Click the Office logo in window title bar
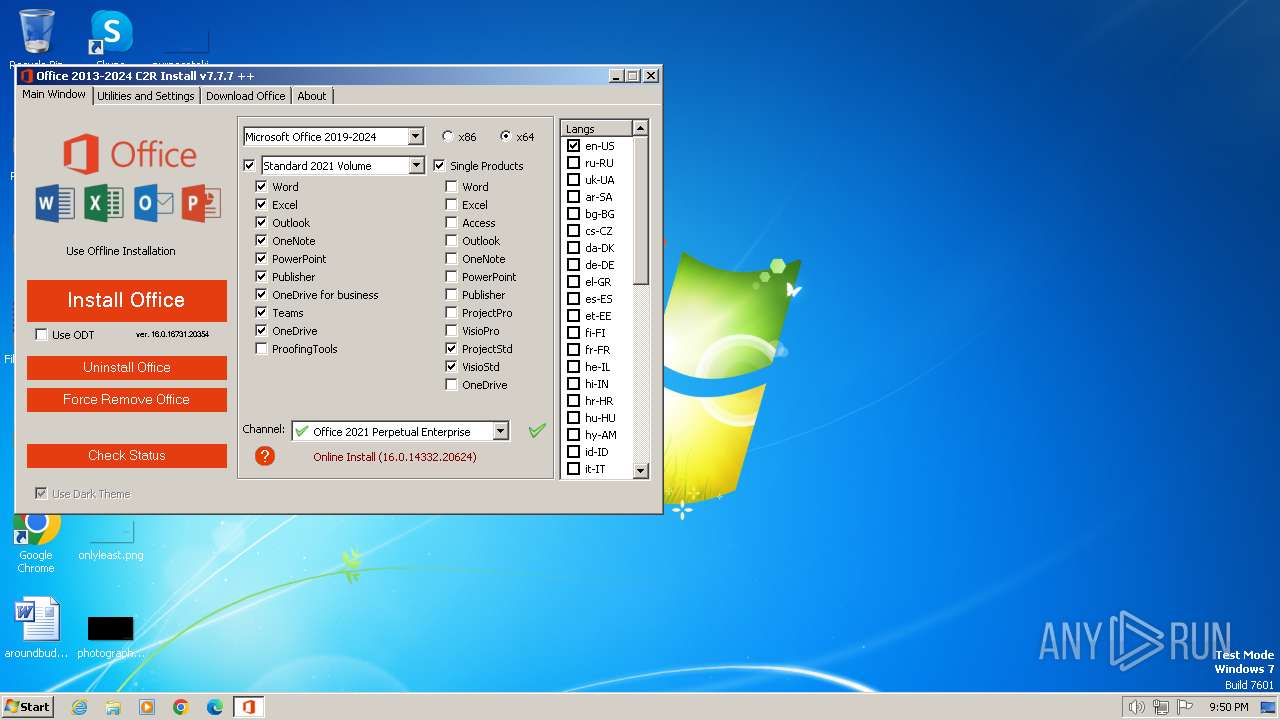Viewport: 1280px width, 720px height. click(x=27, y=76)
